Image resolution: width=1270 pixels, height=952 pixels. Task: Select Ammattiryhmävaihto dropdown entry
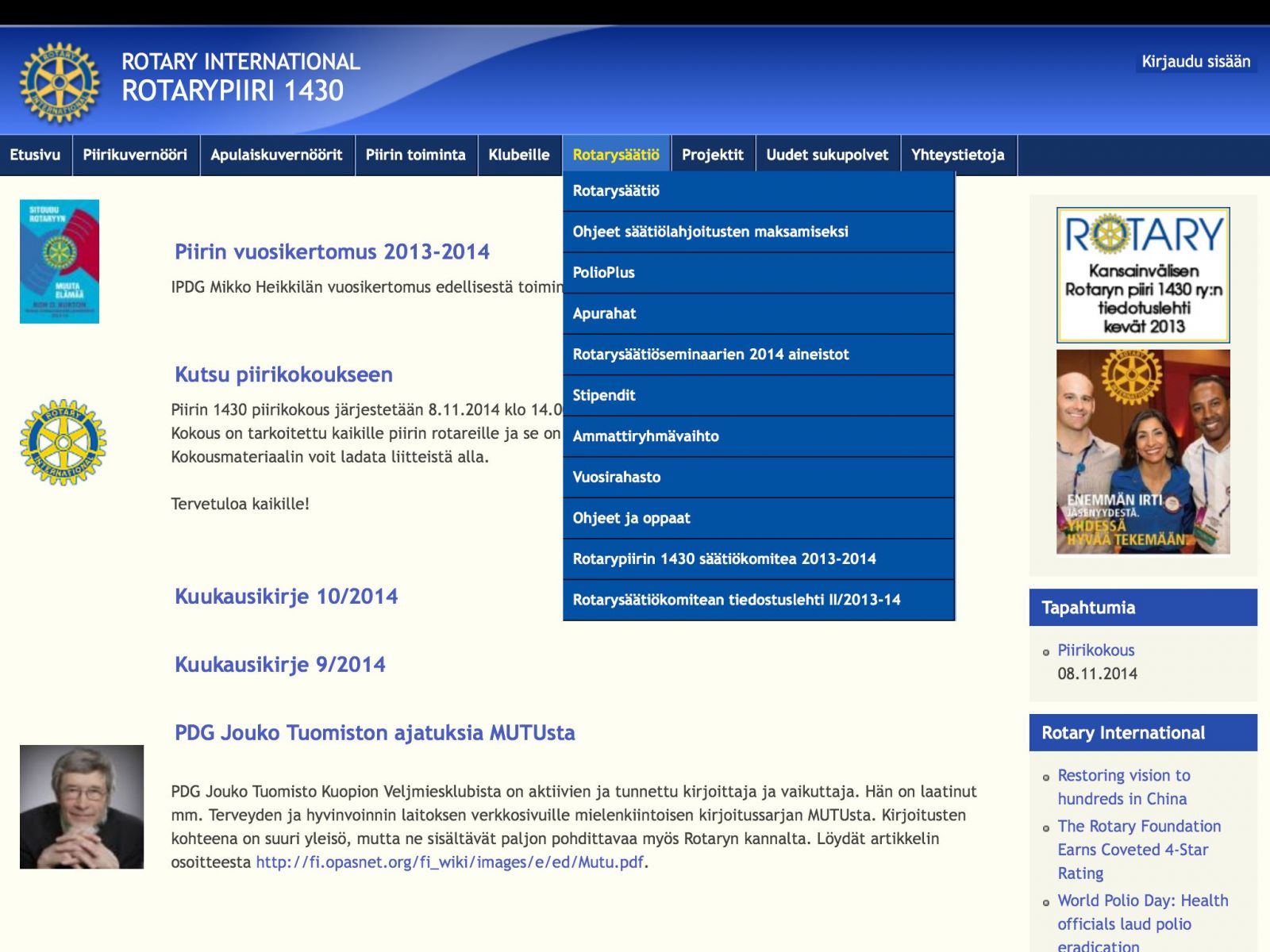(x=759, y=436)
